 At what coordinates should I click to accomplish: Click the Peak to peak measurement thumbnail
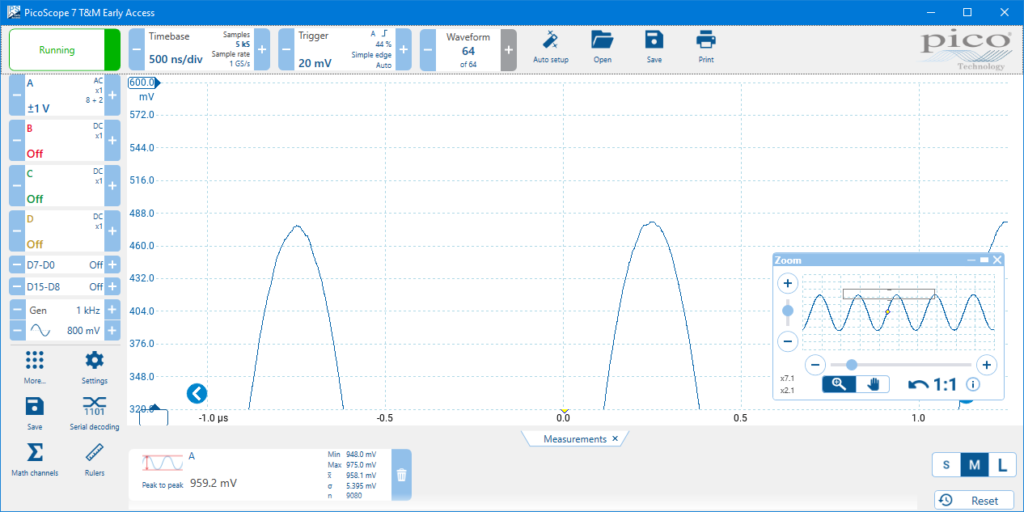tap(163, 463)
